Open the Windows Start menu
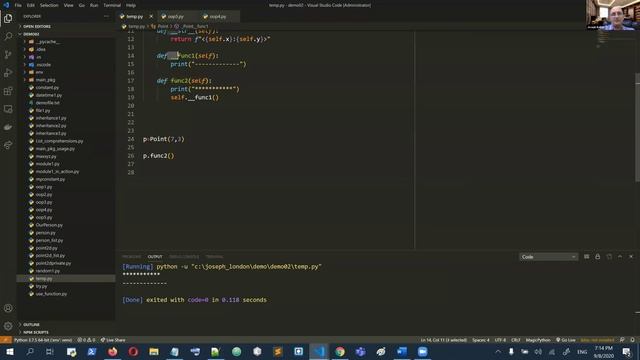 9,351
